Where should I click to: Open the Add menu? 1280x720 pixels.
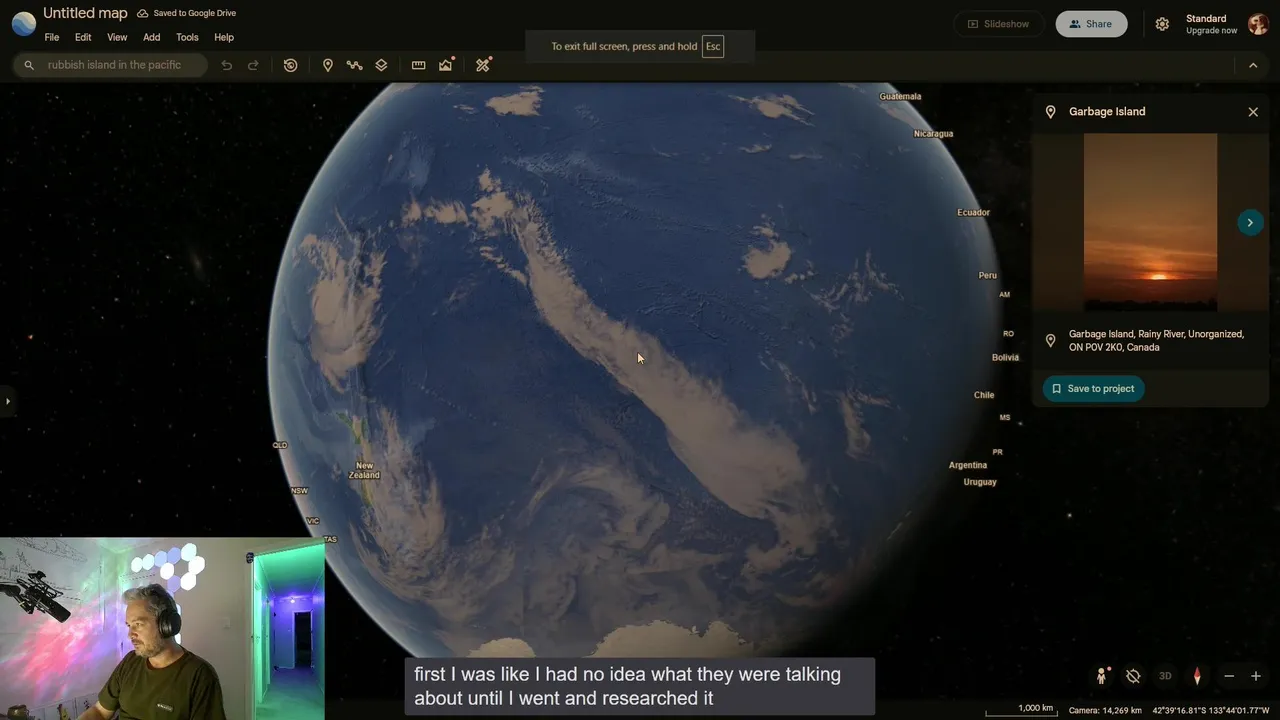pos(151,37)
